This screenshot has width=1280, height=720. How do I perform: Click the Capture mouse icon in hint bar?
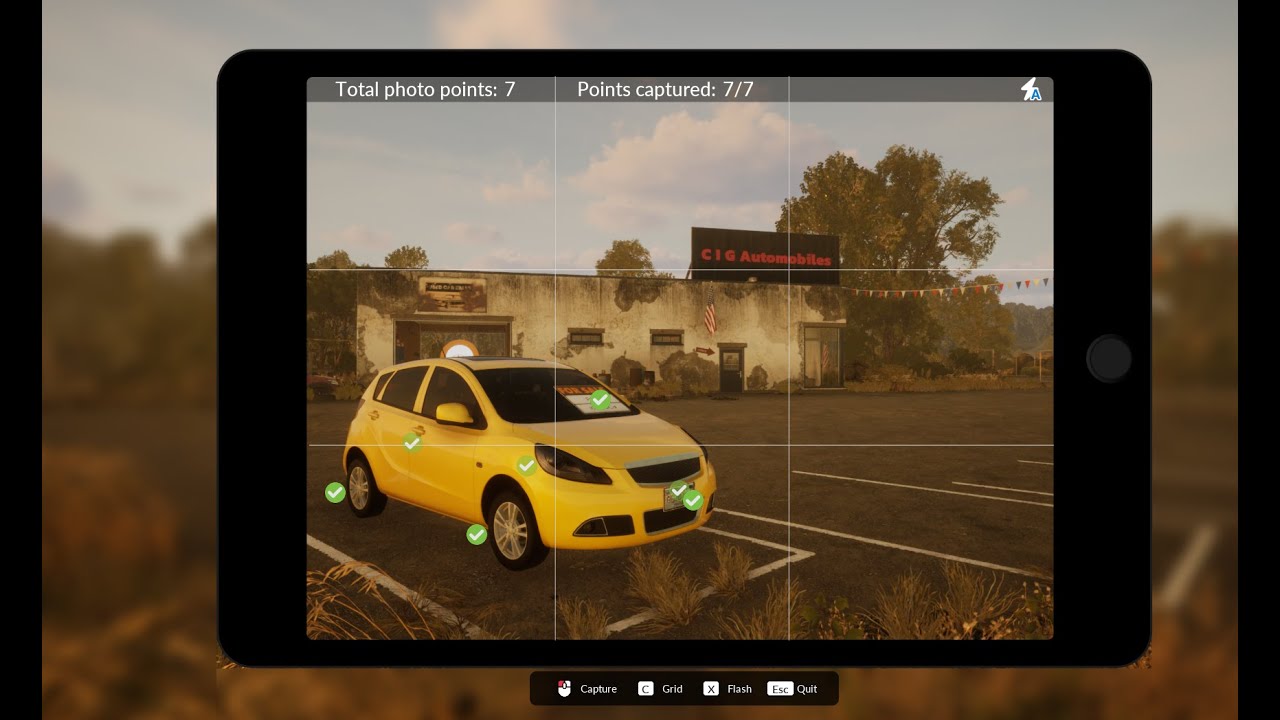pos(564,688)
